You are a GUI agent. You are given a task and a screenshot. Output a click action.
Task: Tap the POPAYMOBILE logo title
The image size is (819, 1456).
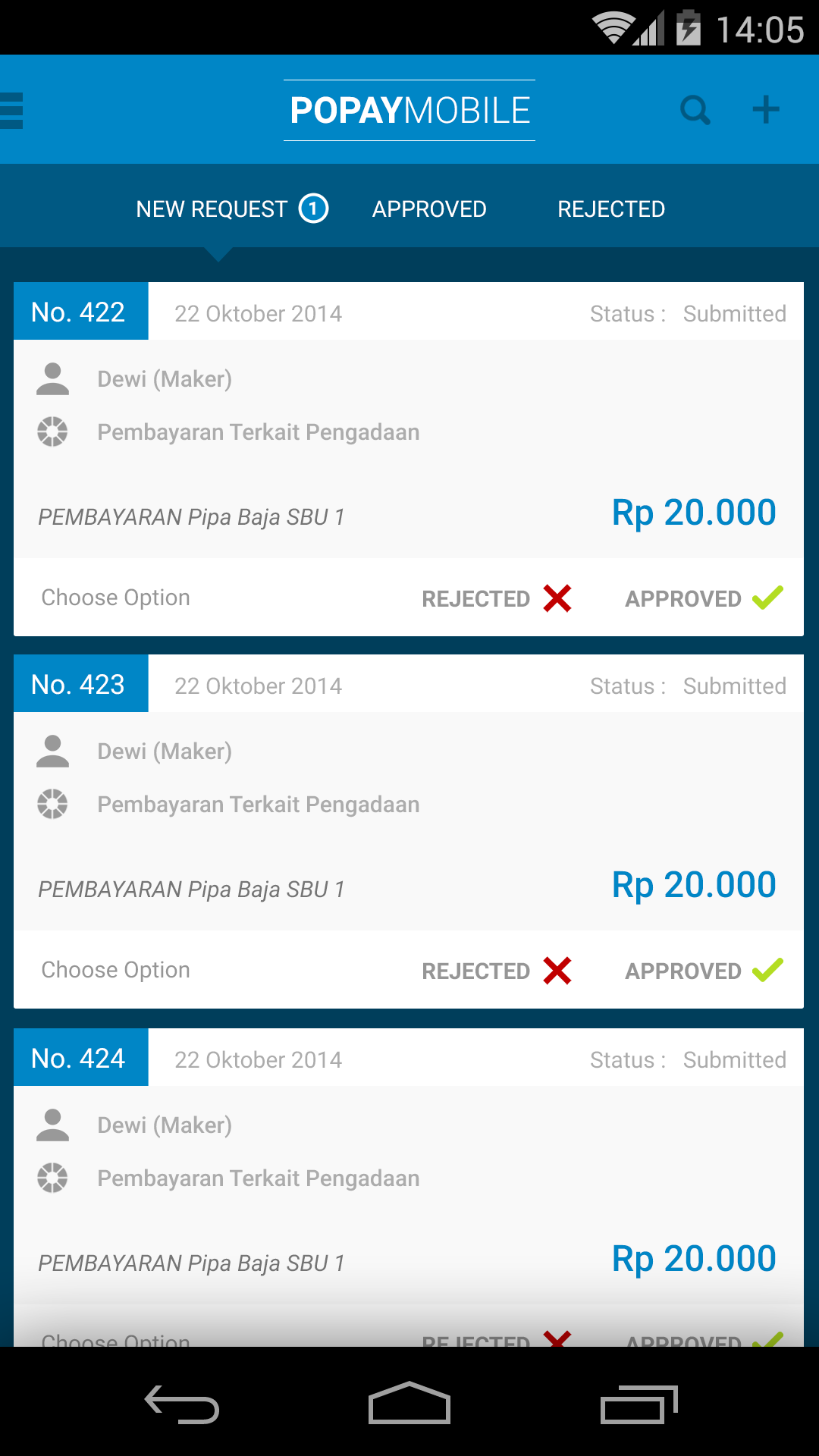coord(409,111)
